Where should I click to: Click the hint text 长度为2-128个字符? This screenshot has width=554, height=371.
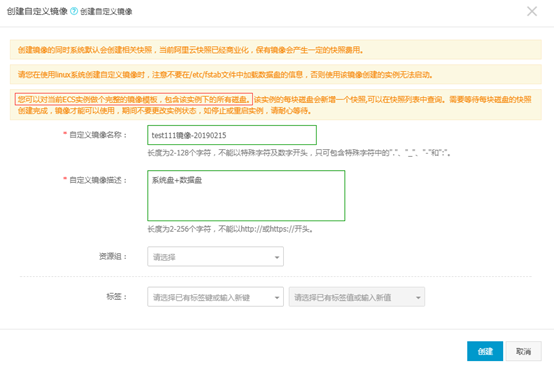299,153
